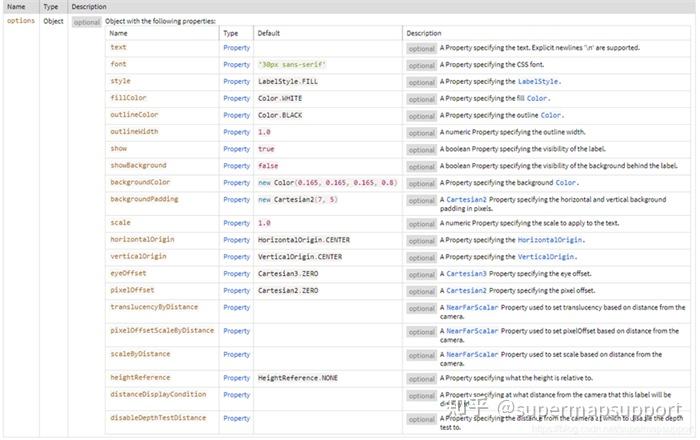Screen dimensions: 700x440
Task: Click NearFarScalar link in translucencyByDistance row
Action: coord(474,308)
